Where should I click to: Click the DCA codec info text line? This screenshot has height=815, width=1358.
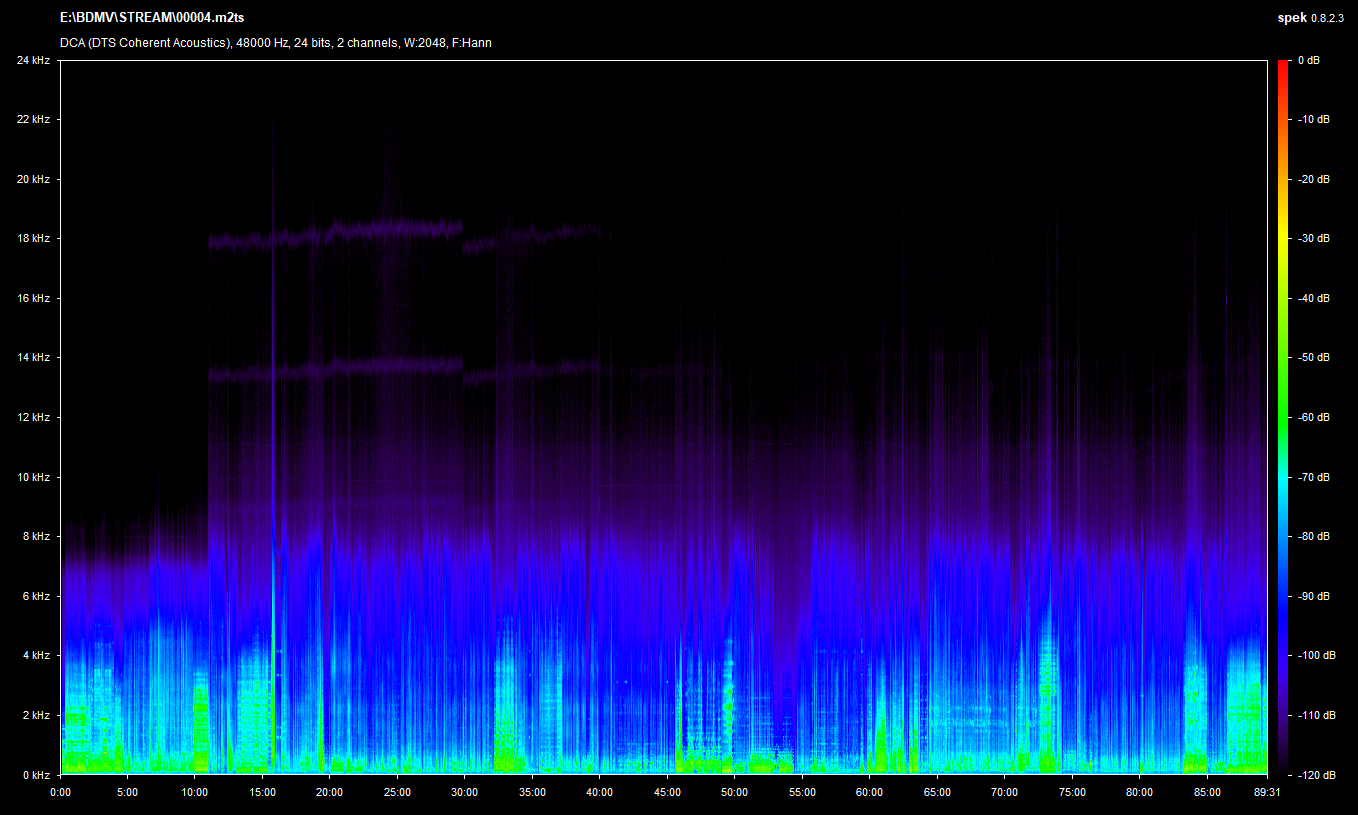pyautogui.click(x=275, y=43)
